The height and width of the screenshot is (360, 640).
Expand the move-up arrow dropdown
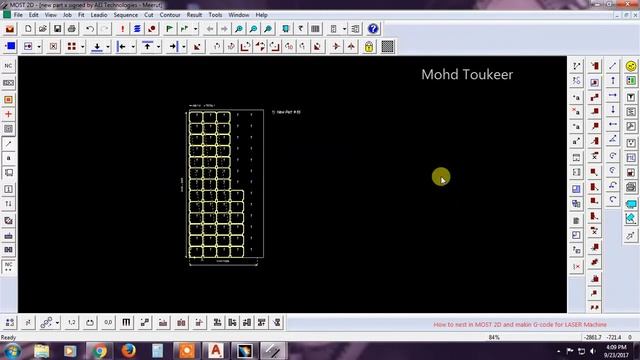pyautogui.click(x=158, y=47)
